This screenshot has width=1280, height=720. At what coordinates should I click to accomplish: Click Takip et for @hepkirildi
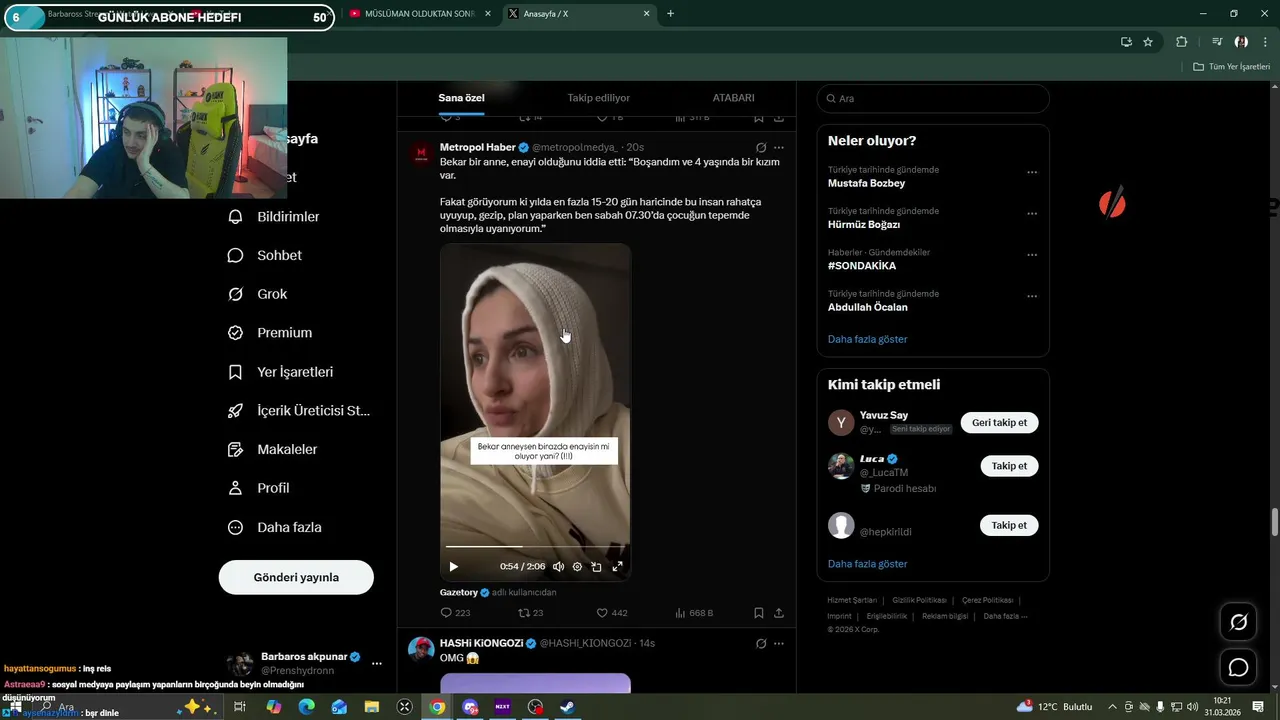pyautogui.click(x=1009, y=525)
